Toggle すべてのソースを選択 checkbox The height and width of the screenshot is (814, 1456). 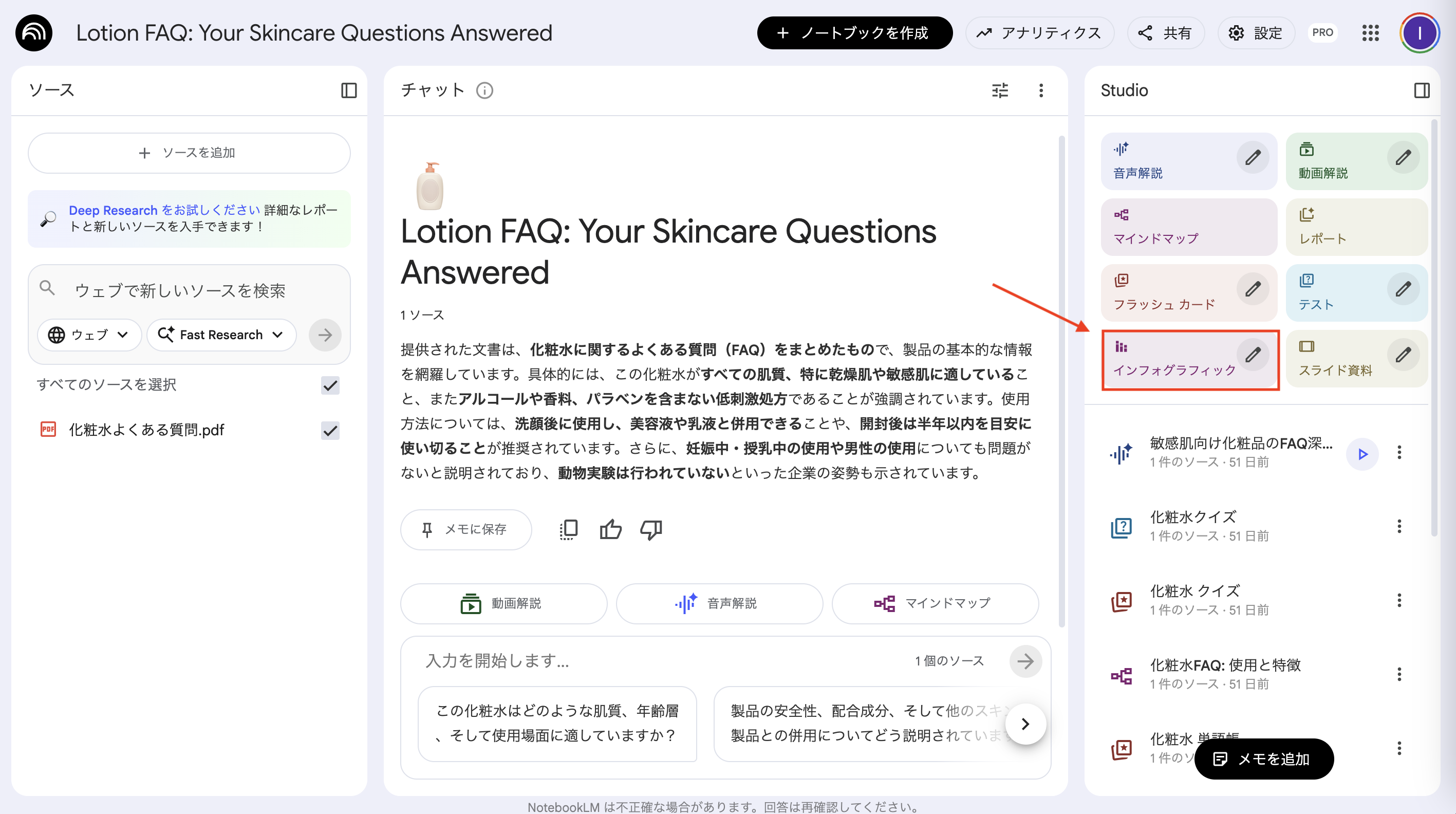click(330, 385)
